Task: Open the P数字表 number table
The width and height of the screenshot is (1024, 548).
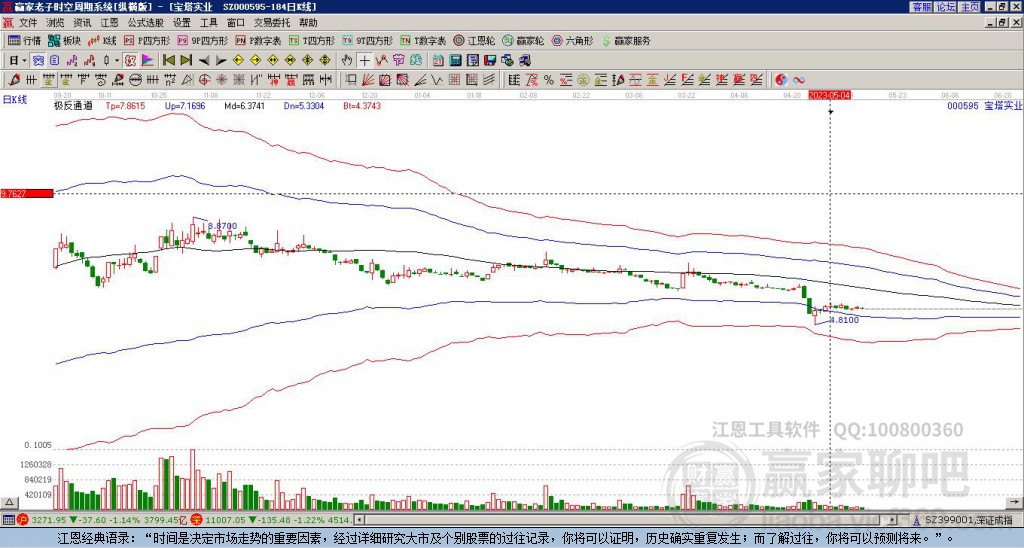Action: pos(259,40)
